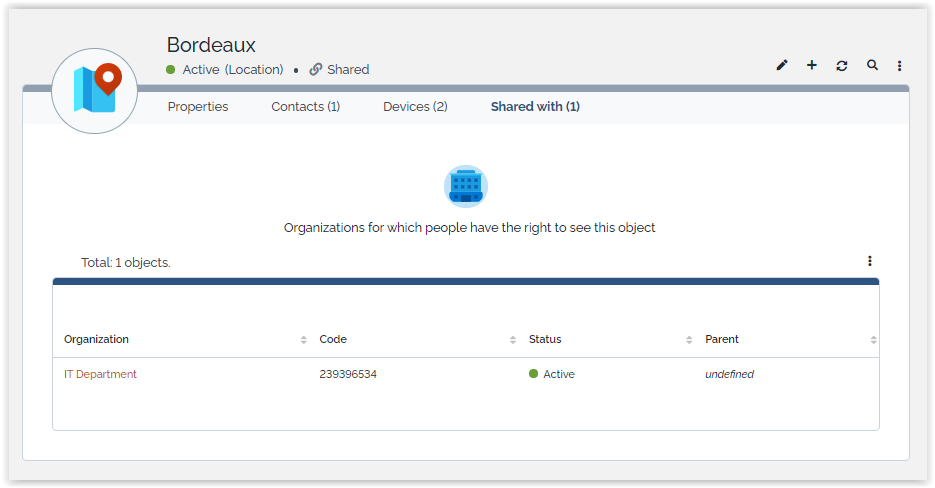This screenshot has width=935, height=488.
Task: Open the IT Department organization link
Action: click(100, 374)
